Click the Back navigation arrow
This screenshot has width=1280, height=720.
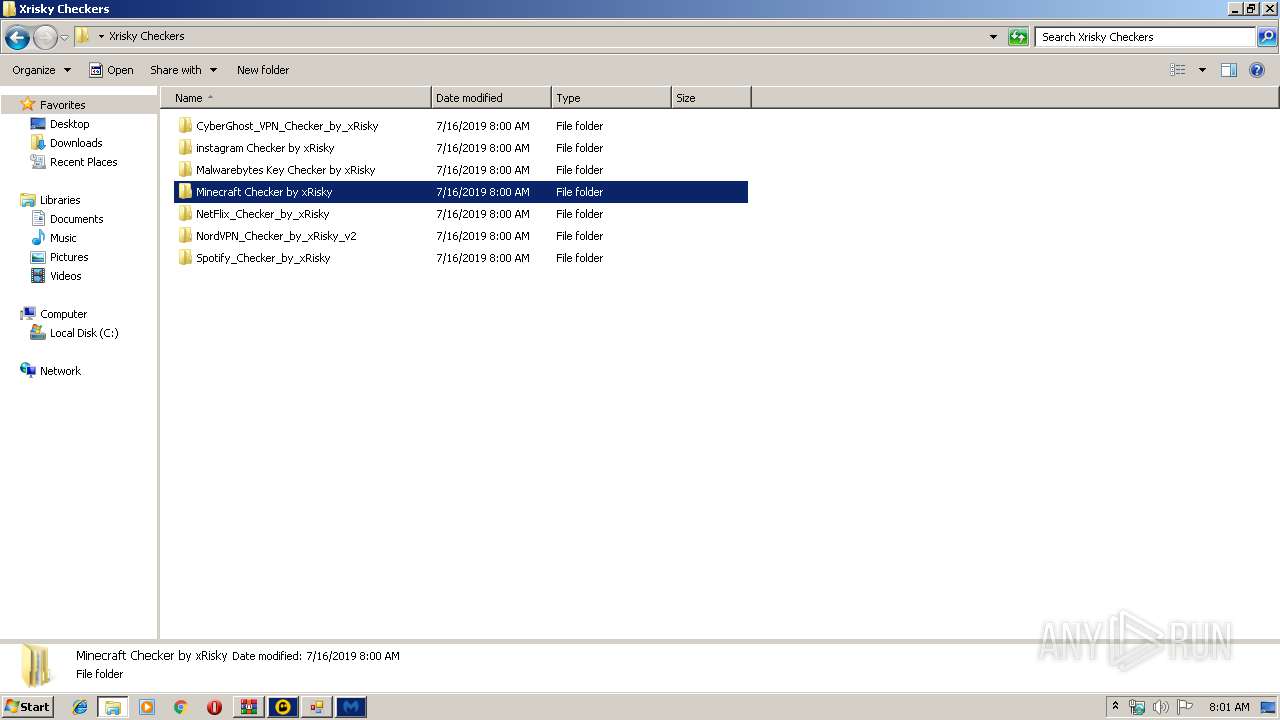(x=17, y=38)
